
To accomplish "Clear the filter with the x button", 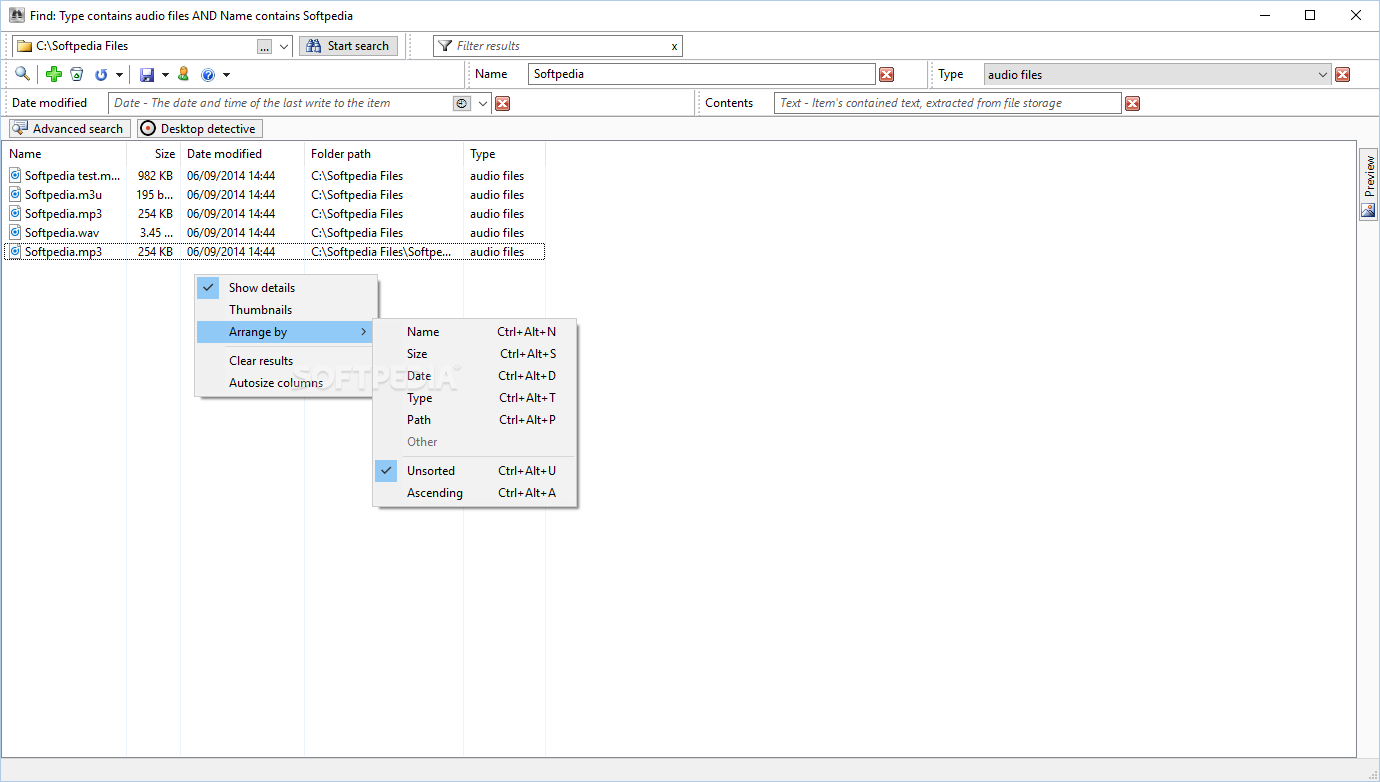I will point(674,46).
